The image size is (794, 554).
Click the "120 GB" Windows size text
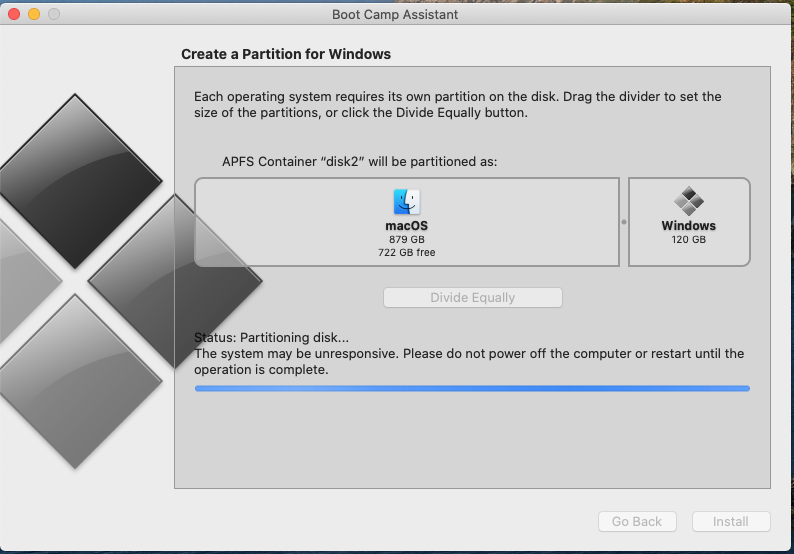pyautogui.click(x=689, y=239)
